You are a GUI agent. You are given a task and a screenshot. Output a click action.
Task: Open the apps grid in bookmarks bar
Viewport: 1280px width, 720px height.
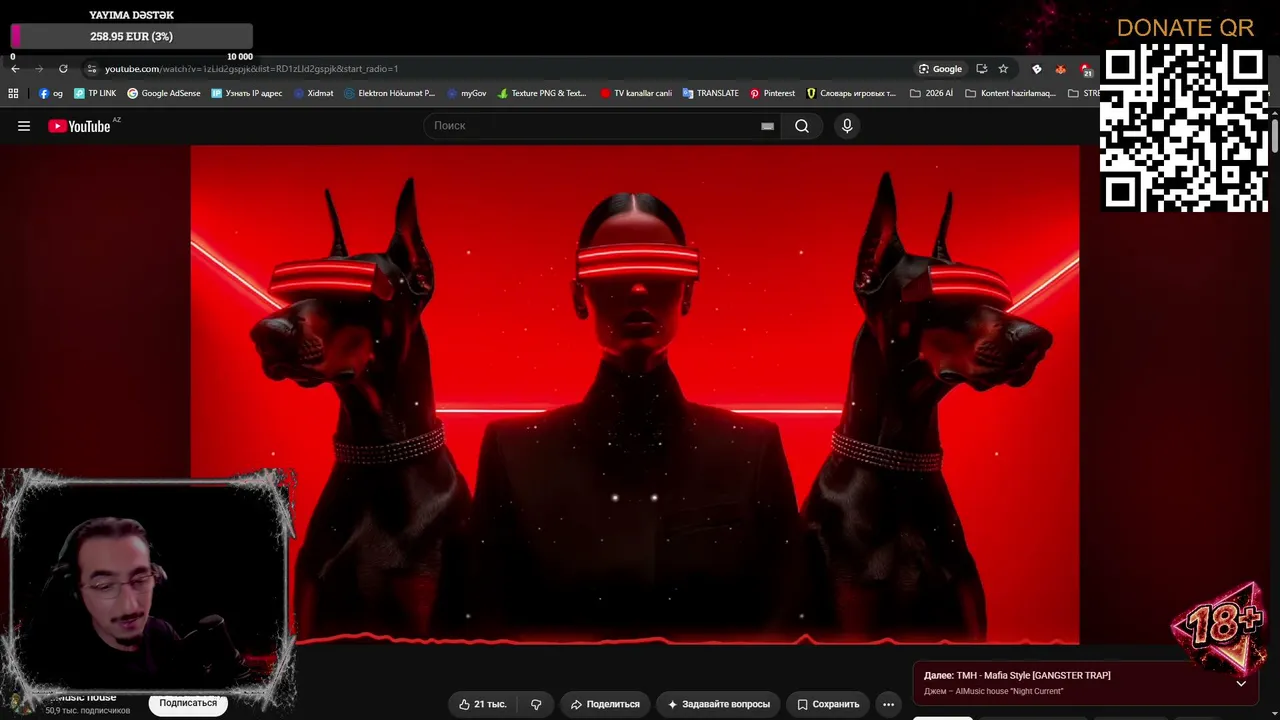coord(13,93)
